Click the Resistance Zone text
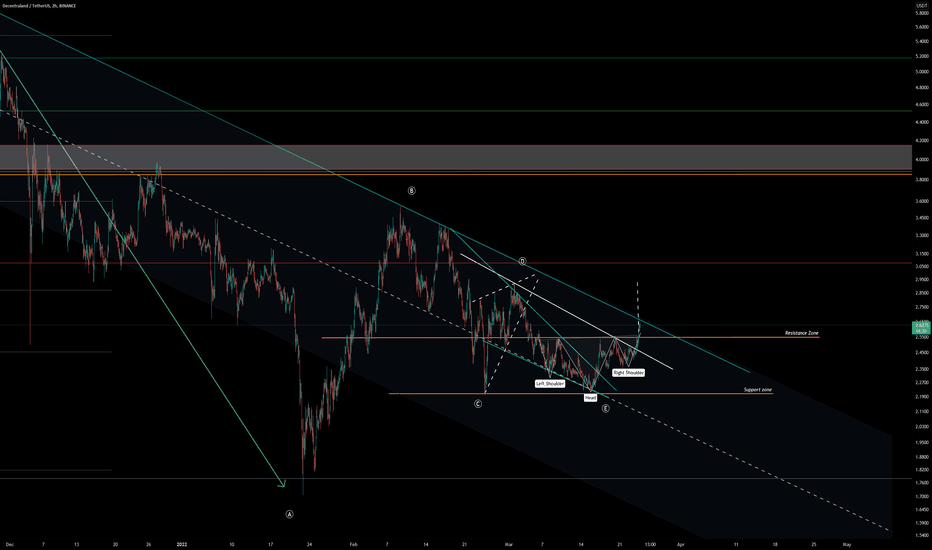 801,333
